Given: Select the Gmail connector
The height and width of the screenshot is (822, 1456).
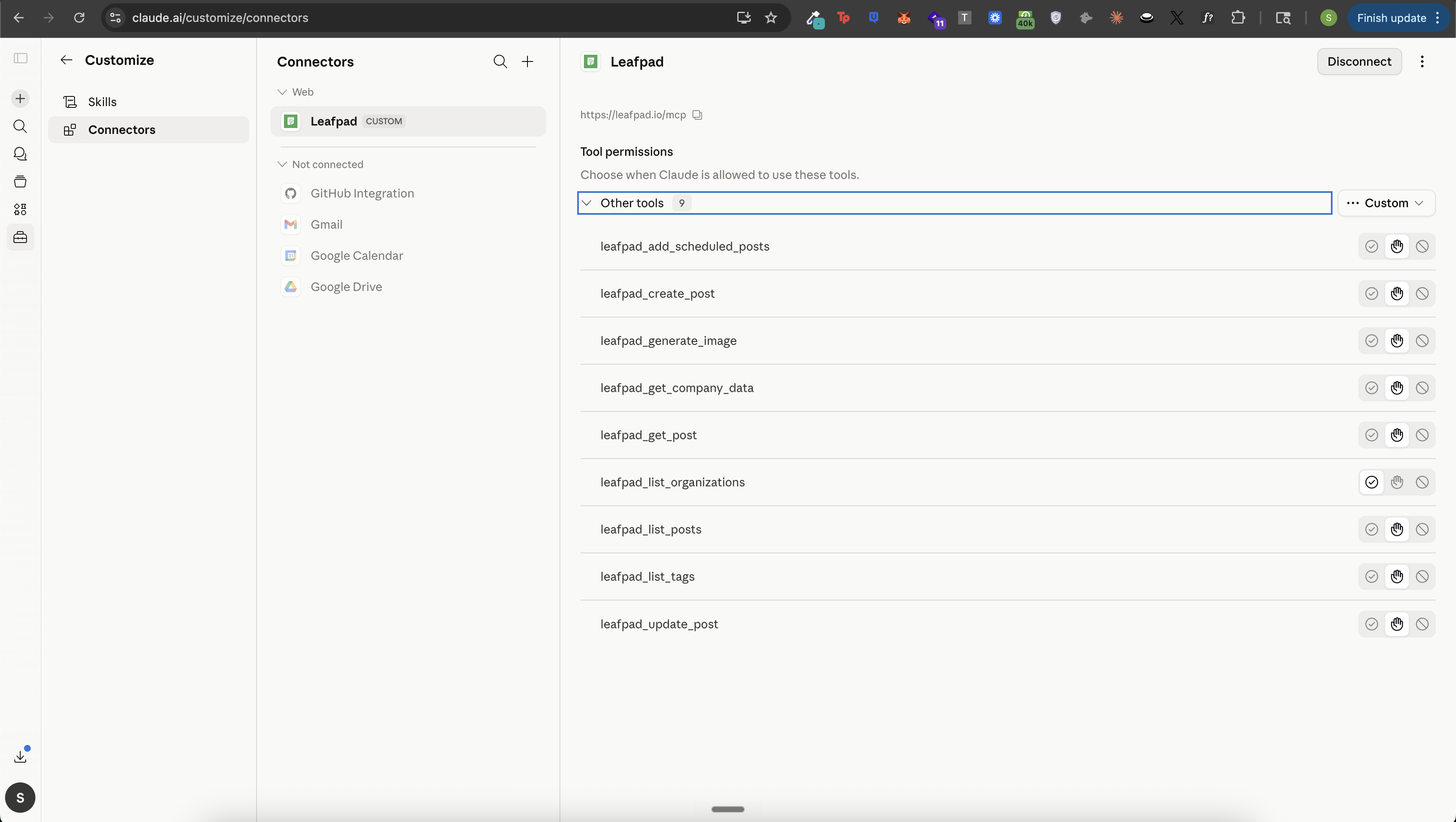Looking at the screenshot, I should click(408, 225).
